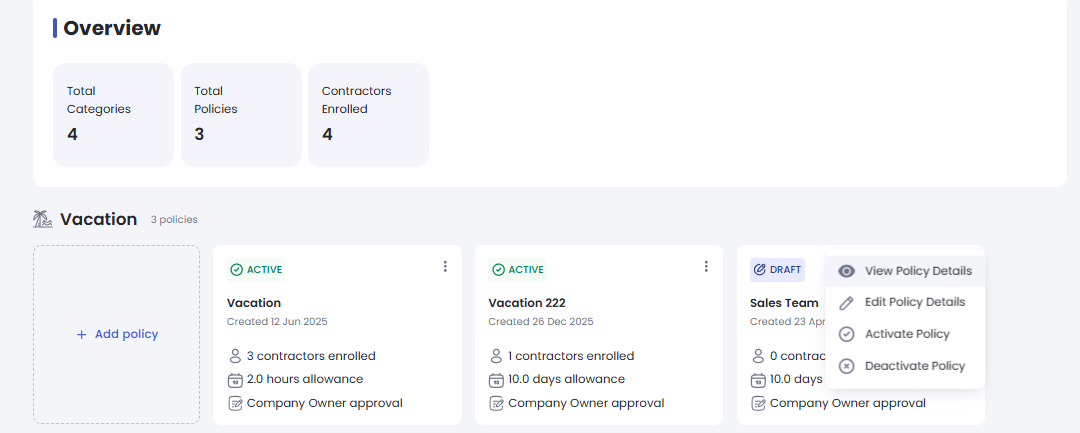Click the checkmark circle Activate icon

pyautogui.click(x=846, y=334)
